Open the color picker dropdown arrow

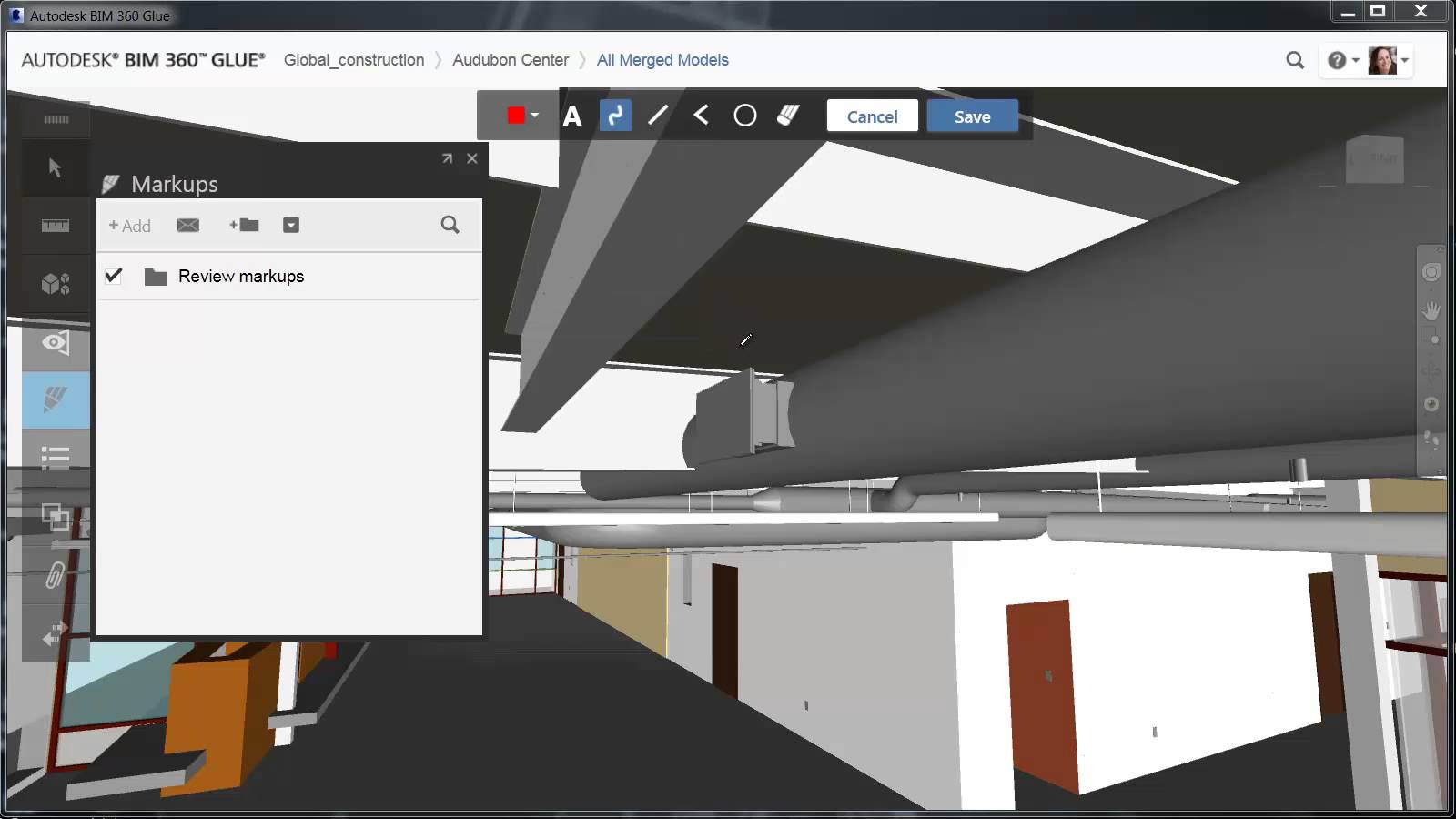coord(535,116)
